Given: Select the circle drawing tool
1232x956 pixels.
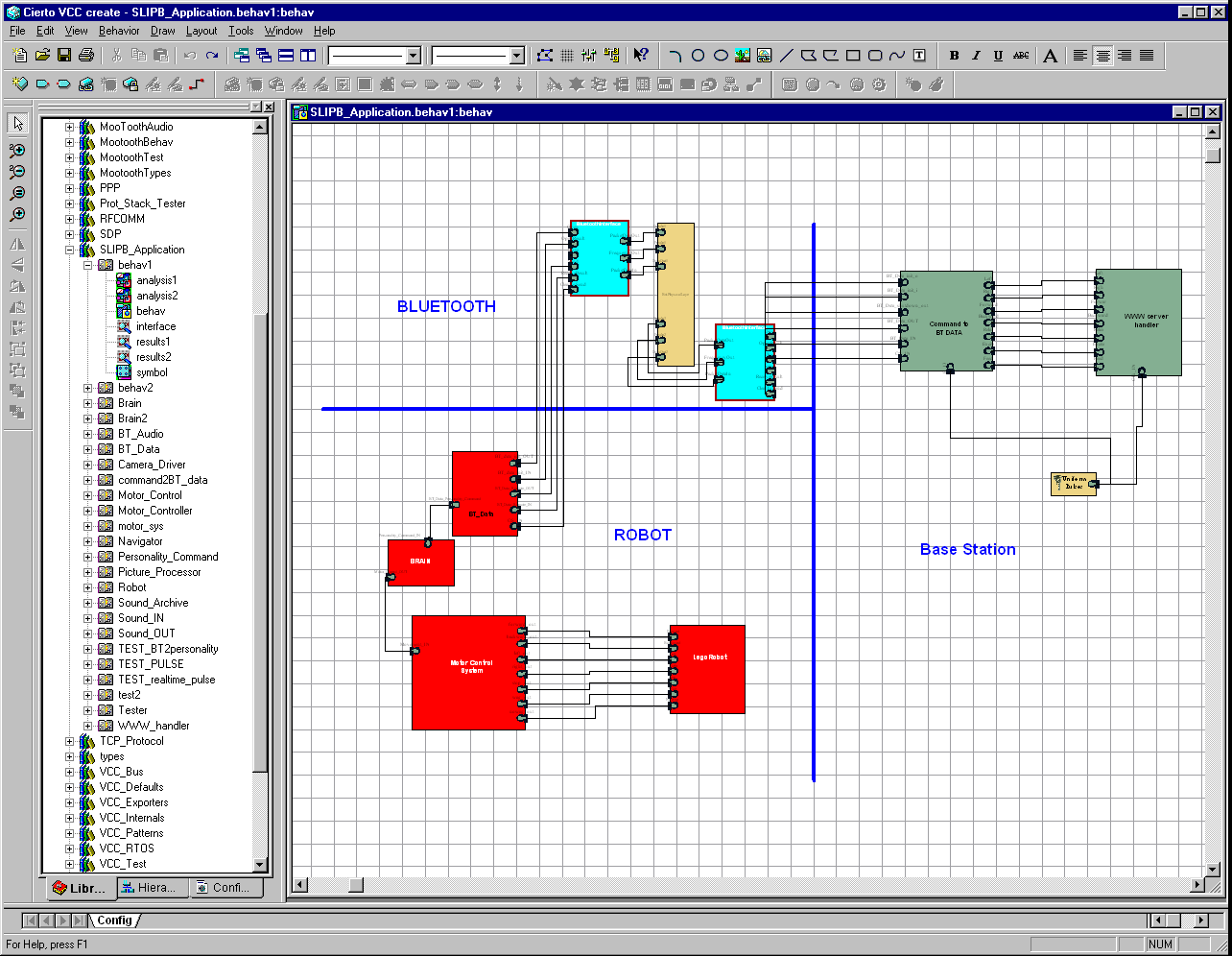Looking at the screenshot, I should tap(699, 56).
